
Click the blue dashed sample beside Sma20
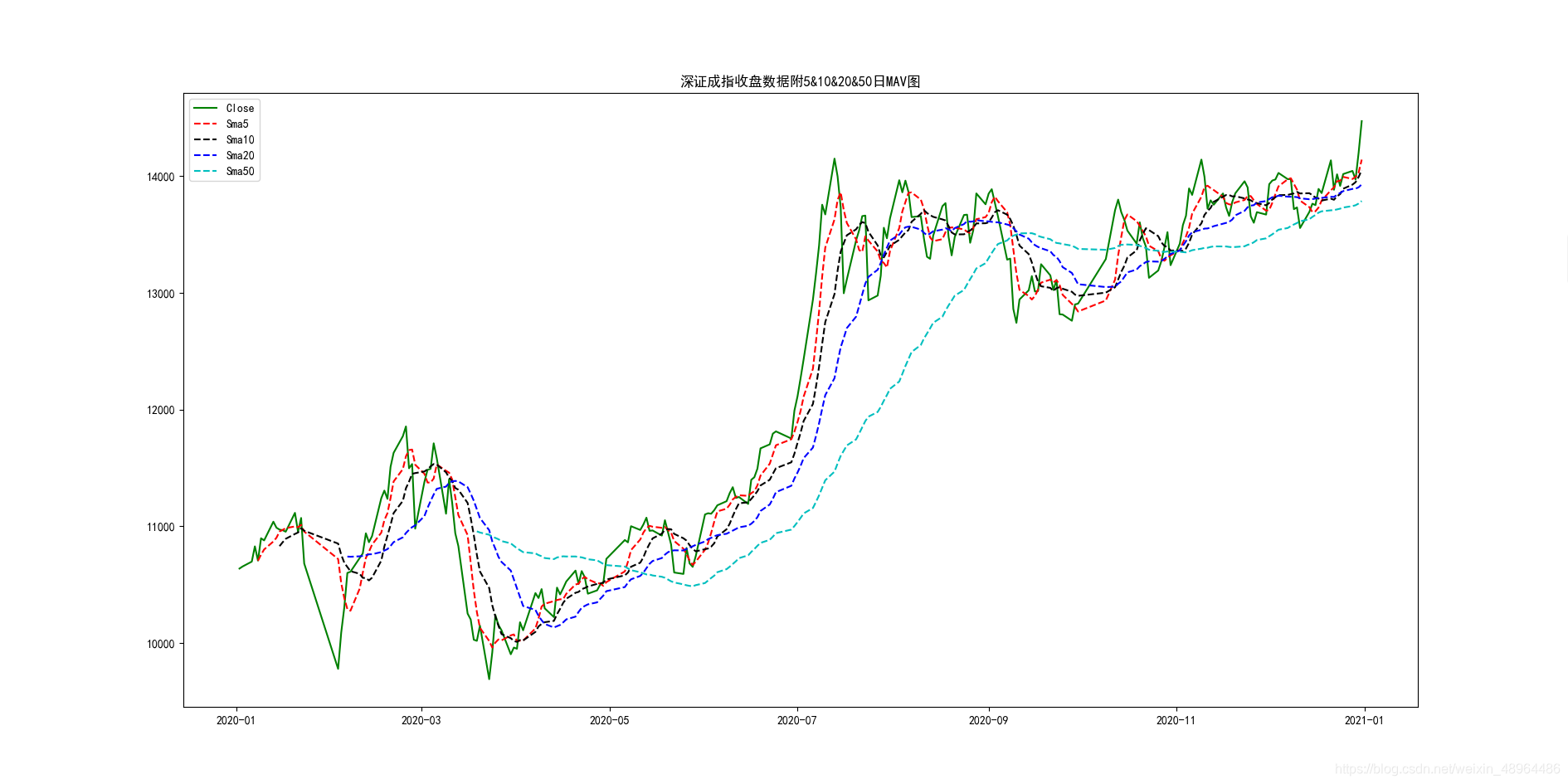click(205, 155)
